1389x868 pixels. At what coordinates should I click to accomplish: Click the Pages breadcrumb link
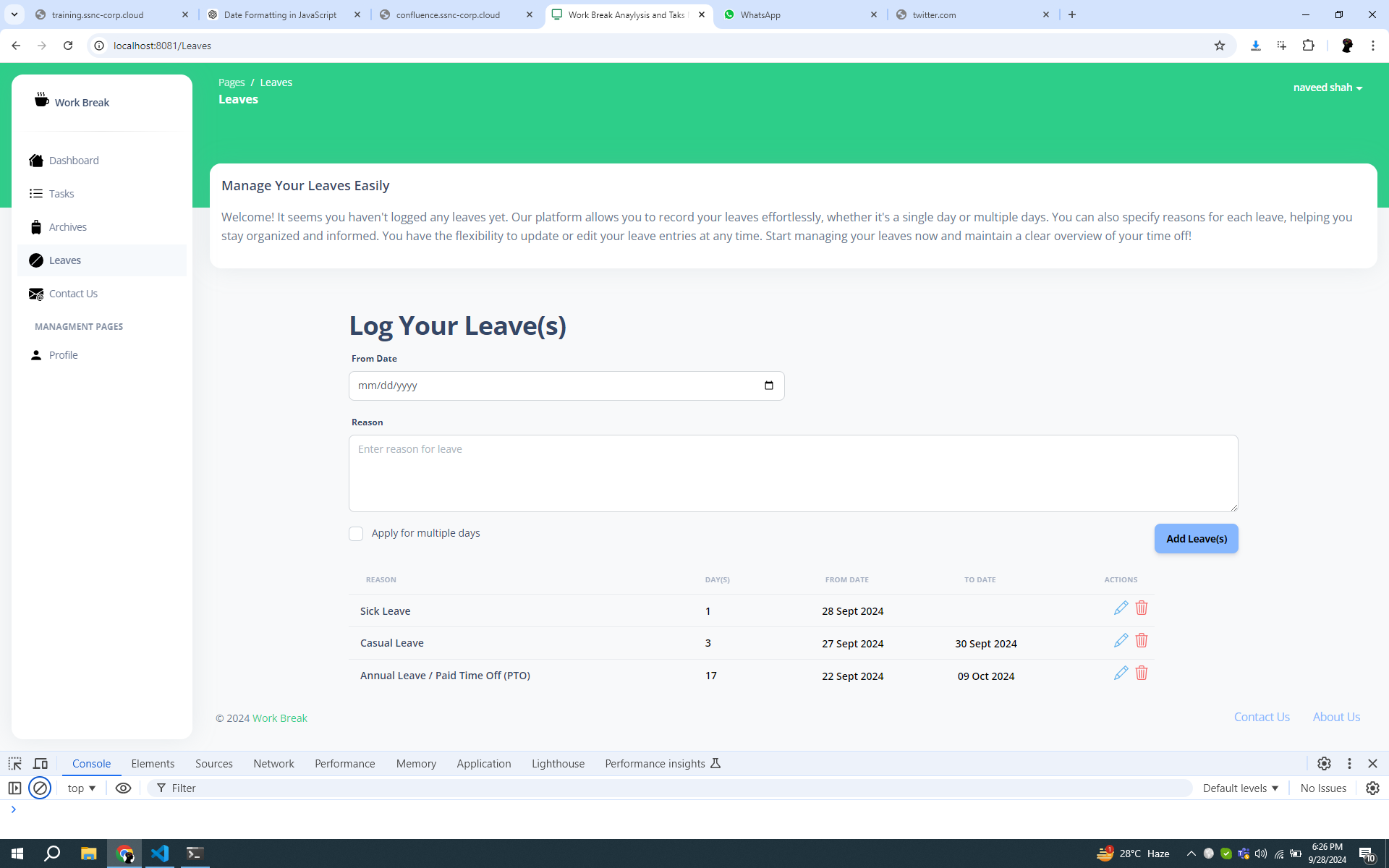pos(231,82)
